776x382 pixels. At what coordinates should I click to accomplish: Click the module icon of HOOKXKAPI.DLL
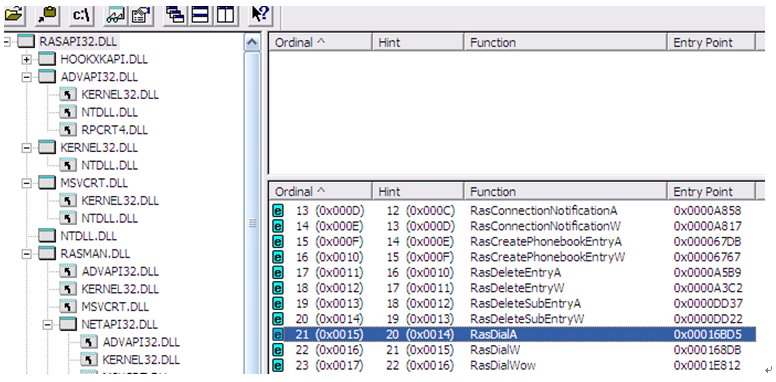48,59
